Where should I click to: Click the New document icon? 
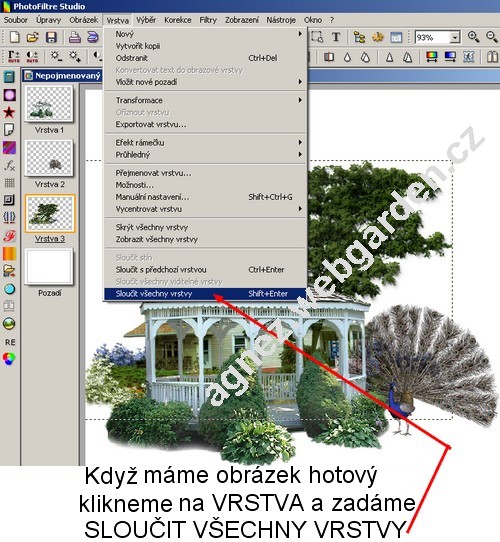pos(14,37)
